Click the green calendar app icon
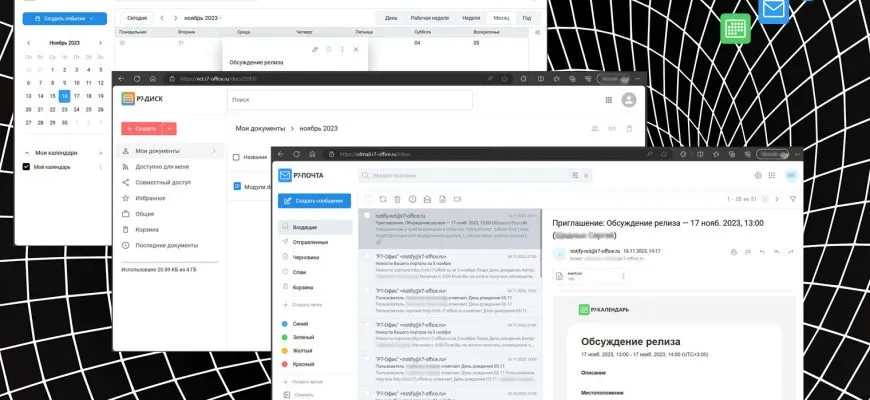Screen dimensions: 870x400 pos(736,28)
